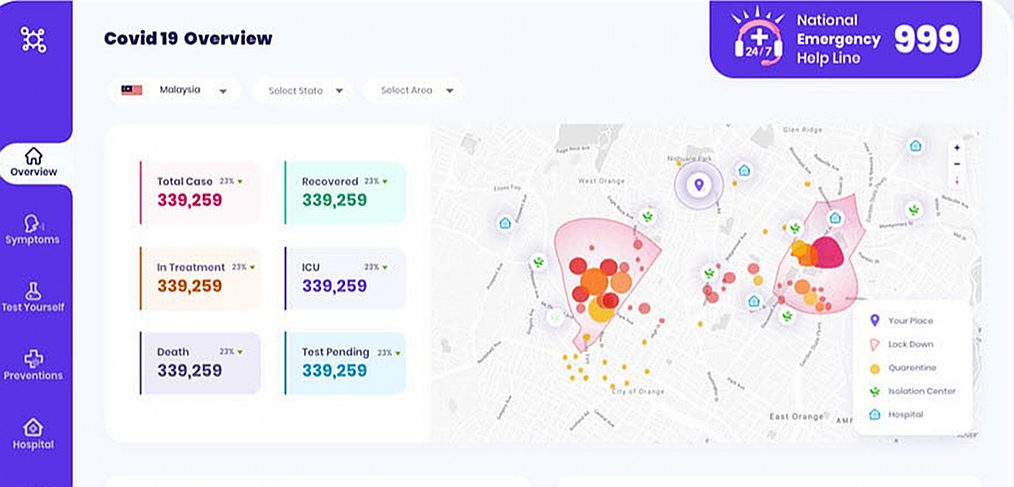Click the Death value 339,259
The image size is (1014, 487).
(189, 371)
